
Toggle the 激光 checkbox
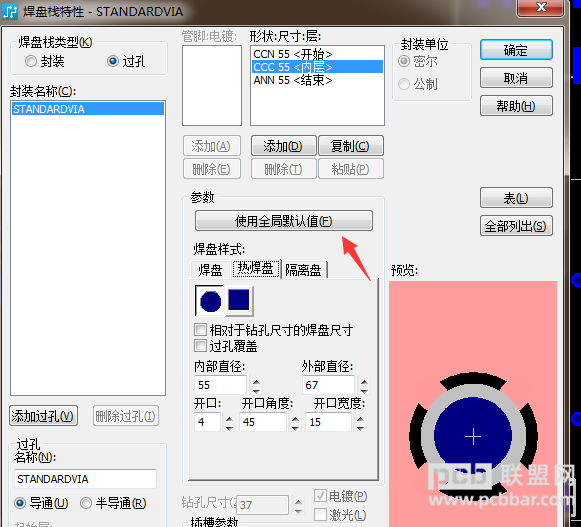[x=320, y=514]
